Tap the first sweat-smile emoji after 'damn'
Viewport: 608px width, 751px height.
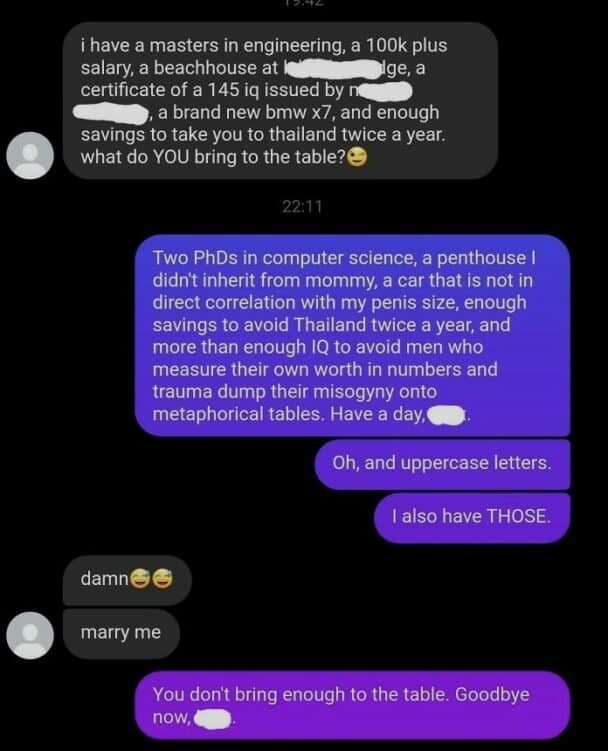pyautogui.click(x=140, y=579)
